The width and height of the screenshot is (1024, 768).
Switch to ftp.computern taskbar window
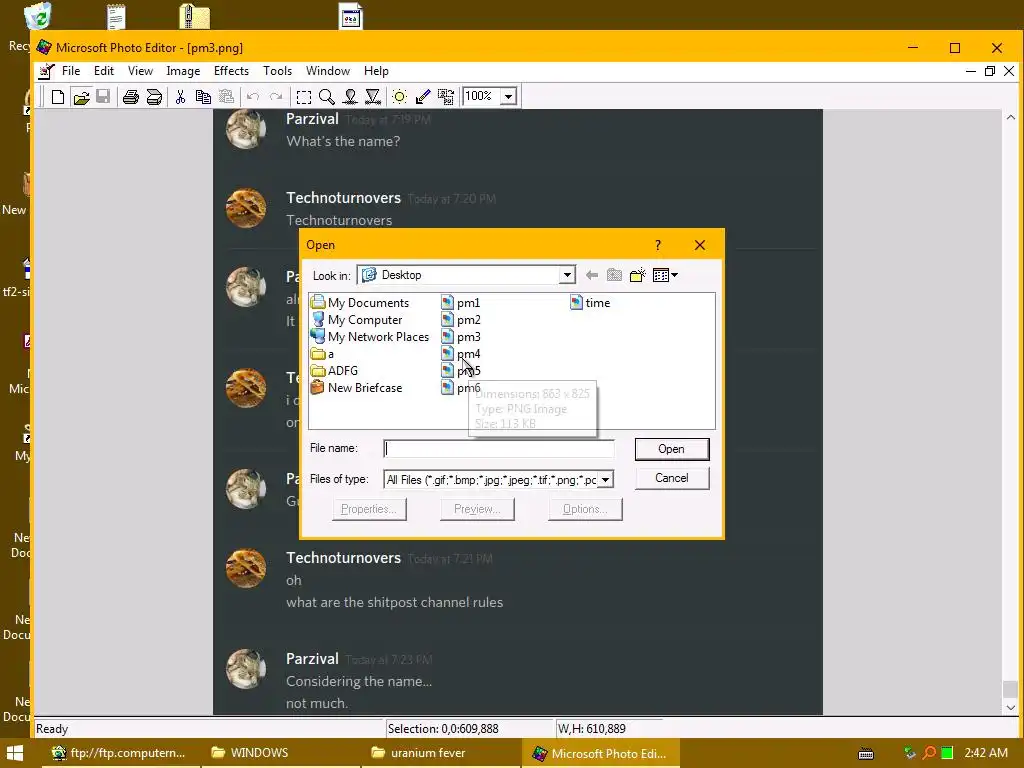[119, 753]
